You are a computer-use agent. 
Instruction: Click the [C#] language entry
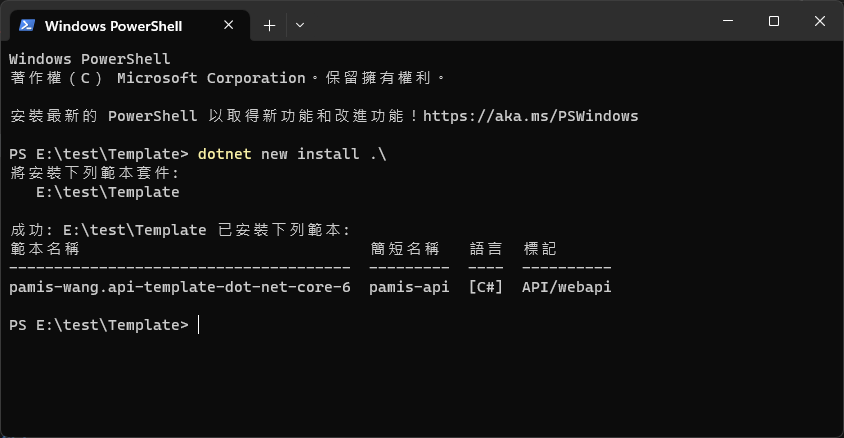pos(486,287)
